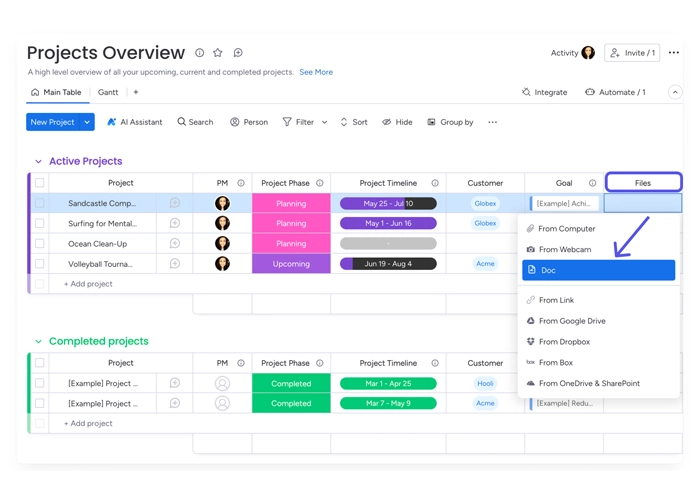Open conversation for Volleyball Tourna... row
700x497 pixels.
click(175, 264)
